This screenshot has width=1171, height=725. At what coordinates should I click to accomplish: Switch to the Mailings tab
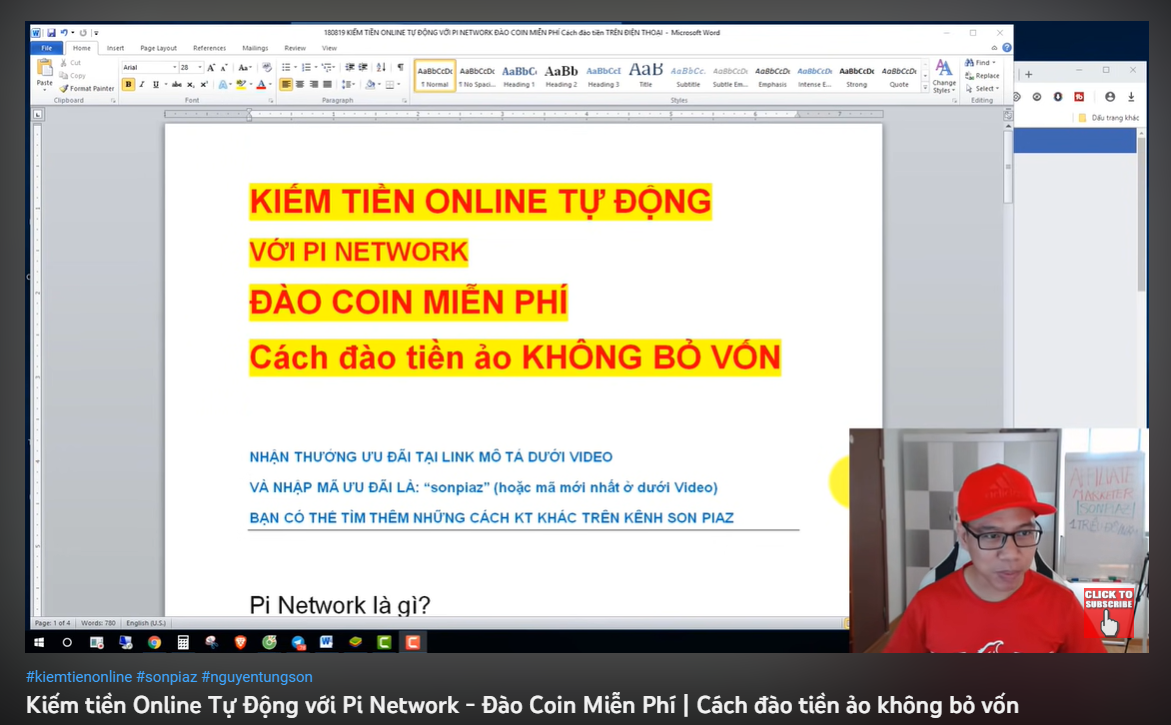[x=255, y=48]
